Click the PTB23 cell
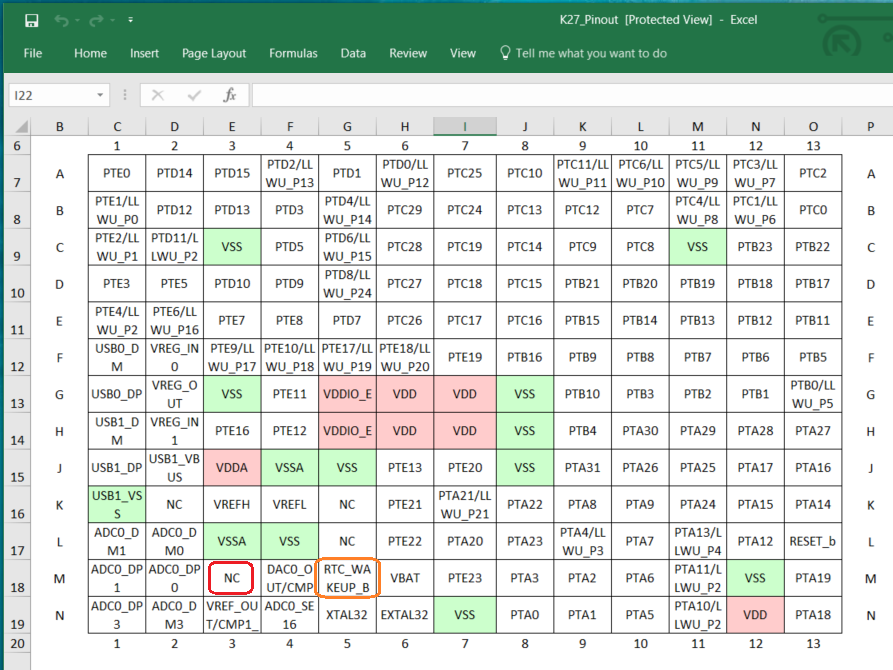Image resolution: width=893 pixels, height=670 pixels. pyautogui.click(x=755, y=247)
